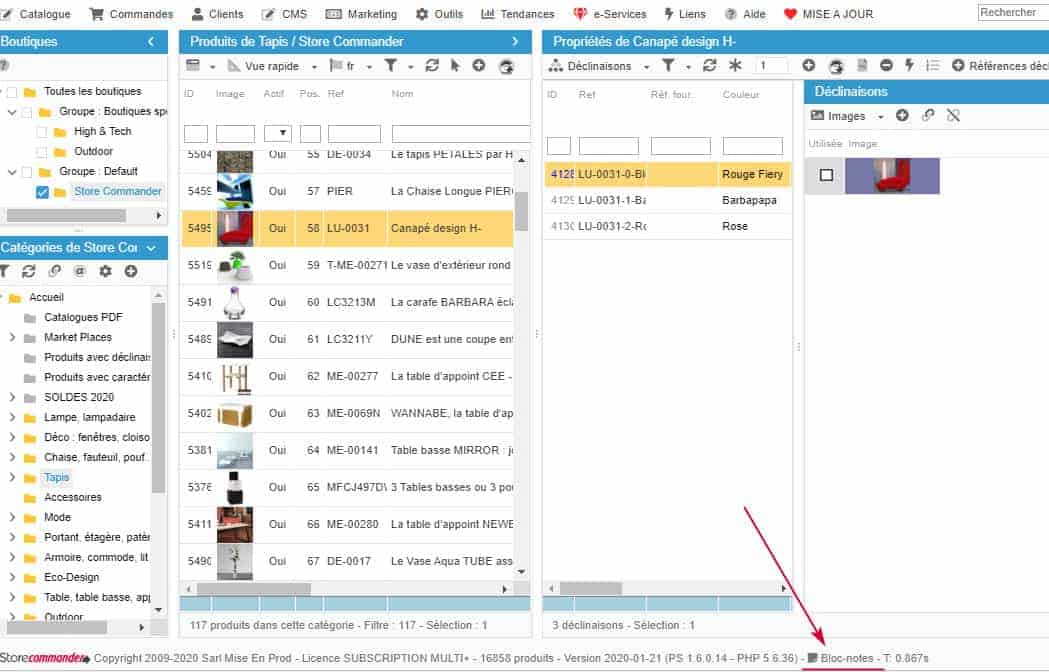Uncheck the Store Commander shop checkbox
The image size is (1049, 672).
(x=42, y=192)
